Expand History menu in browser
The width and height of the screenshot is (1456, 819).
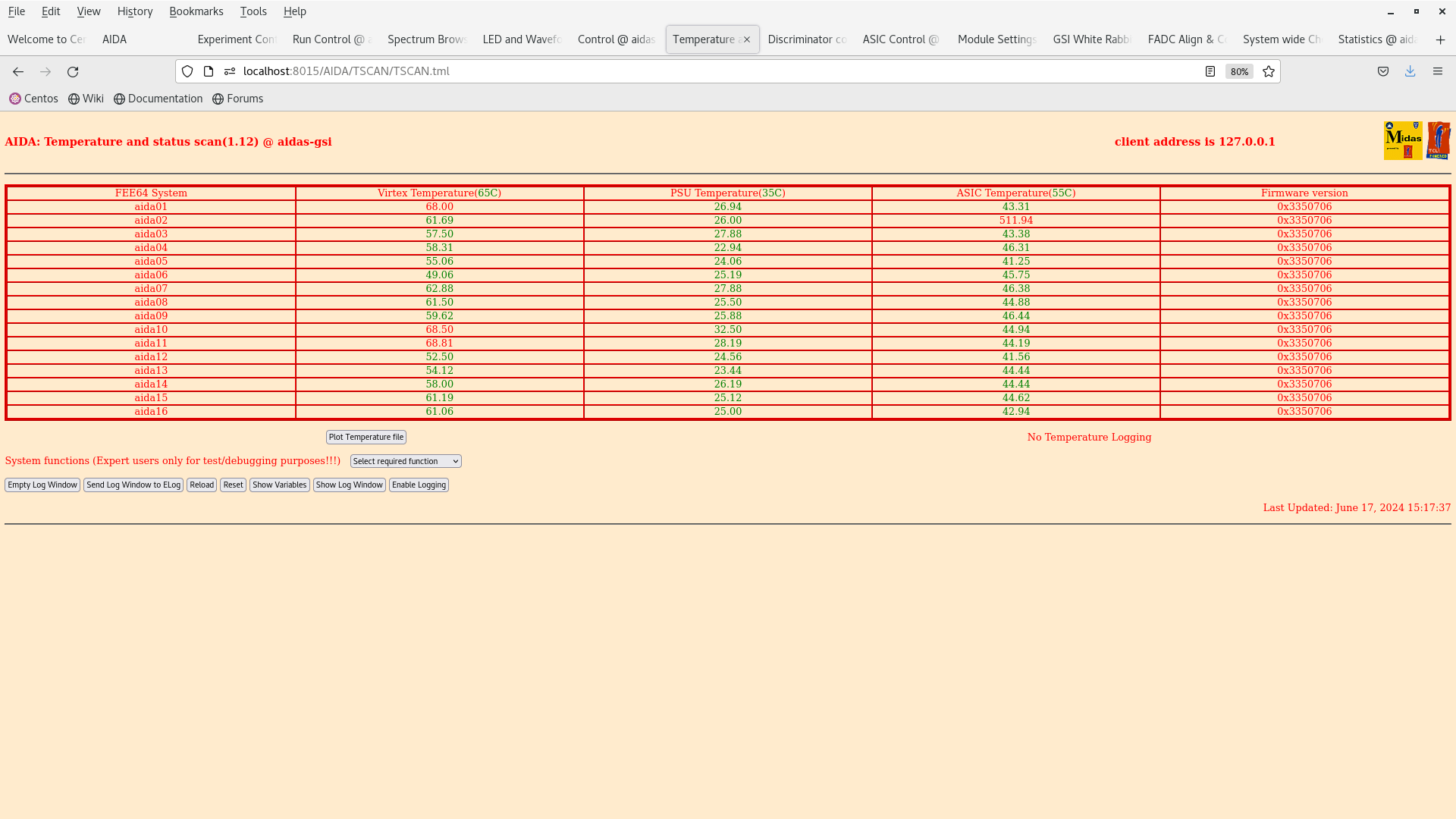[x=134, y=11]
